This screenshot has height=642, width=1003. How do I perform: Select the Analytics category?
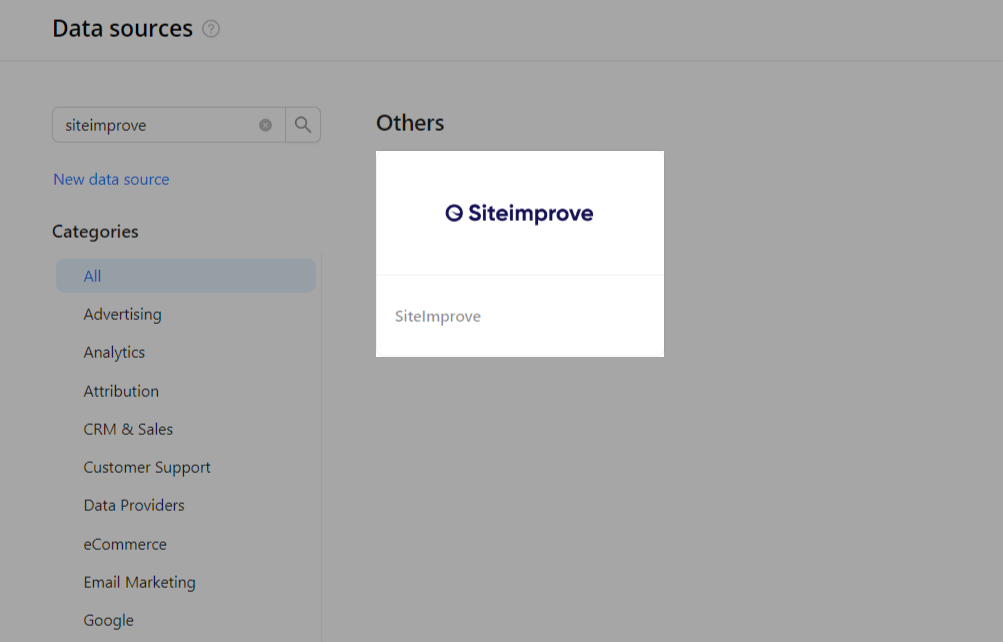(113, 352)
